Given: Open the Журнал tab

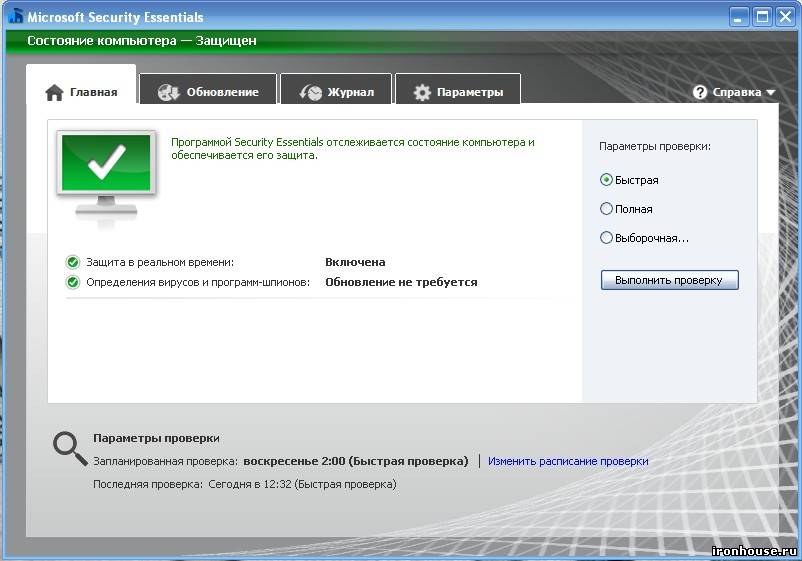Looking at the screenshot, I should point(336,89).
